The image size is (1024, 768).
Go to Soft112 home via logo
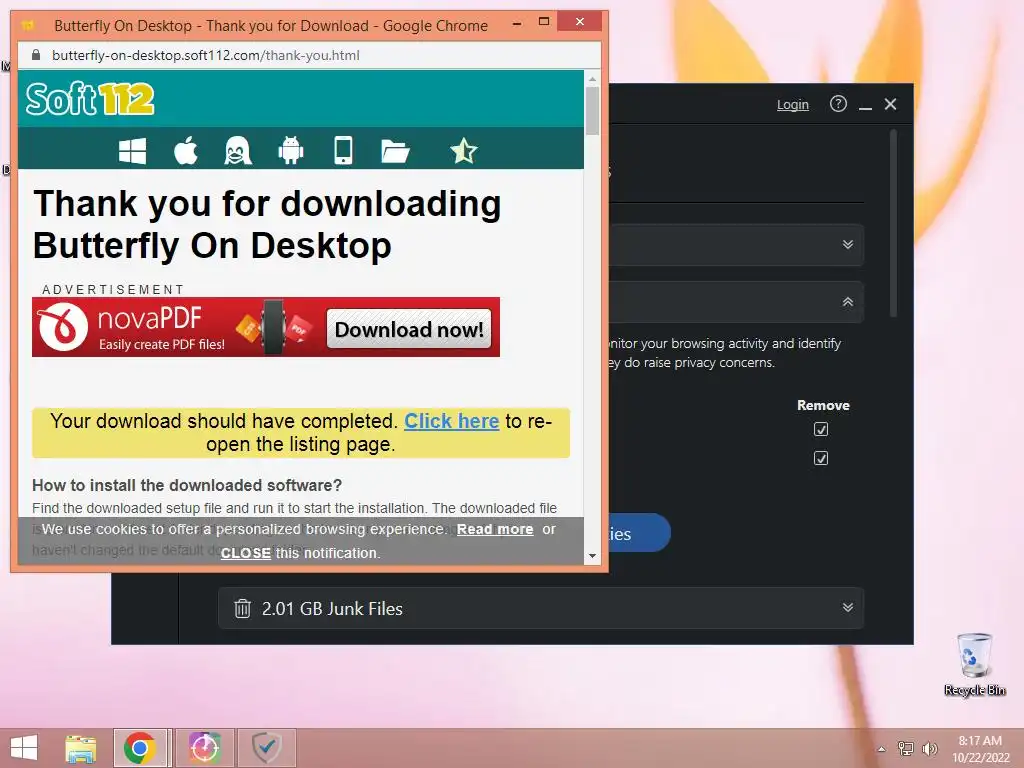[x=90, y=99]
